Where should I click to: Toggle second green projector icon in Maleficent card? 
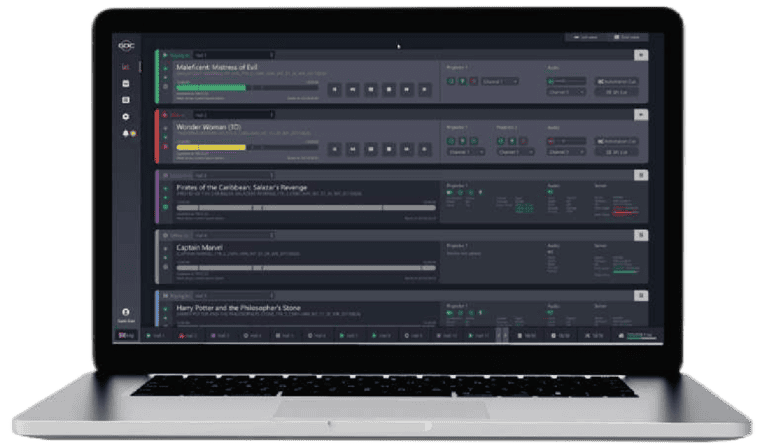point(462,81)
